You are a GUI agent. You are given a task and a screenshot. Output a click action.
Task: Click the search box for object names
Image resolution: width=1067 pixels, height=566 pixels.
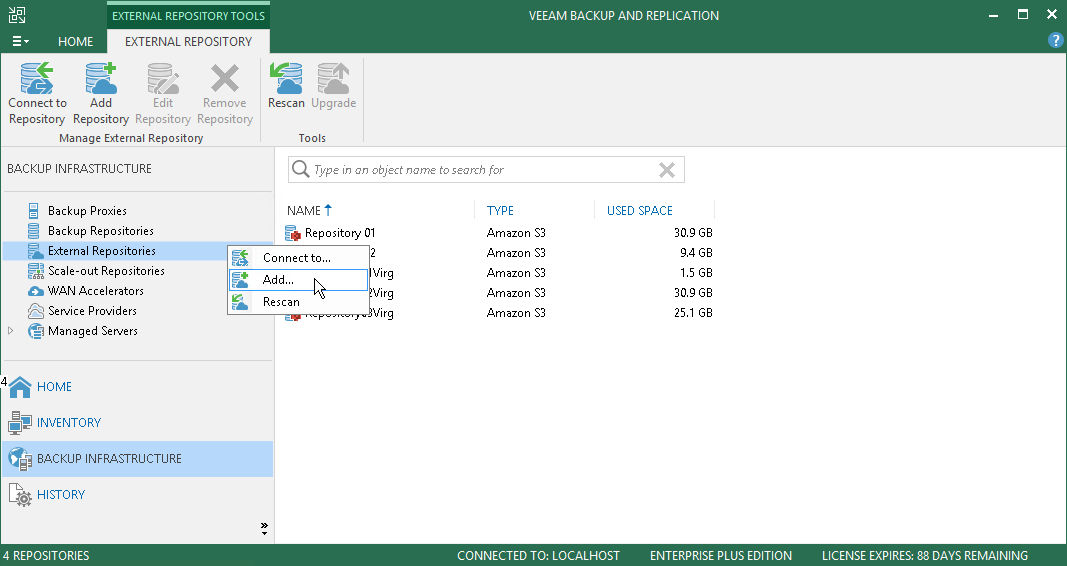(486, 169)
